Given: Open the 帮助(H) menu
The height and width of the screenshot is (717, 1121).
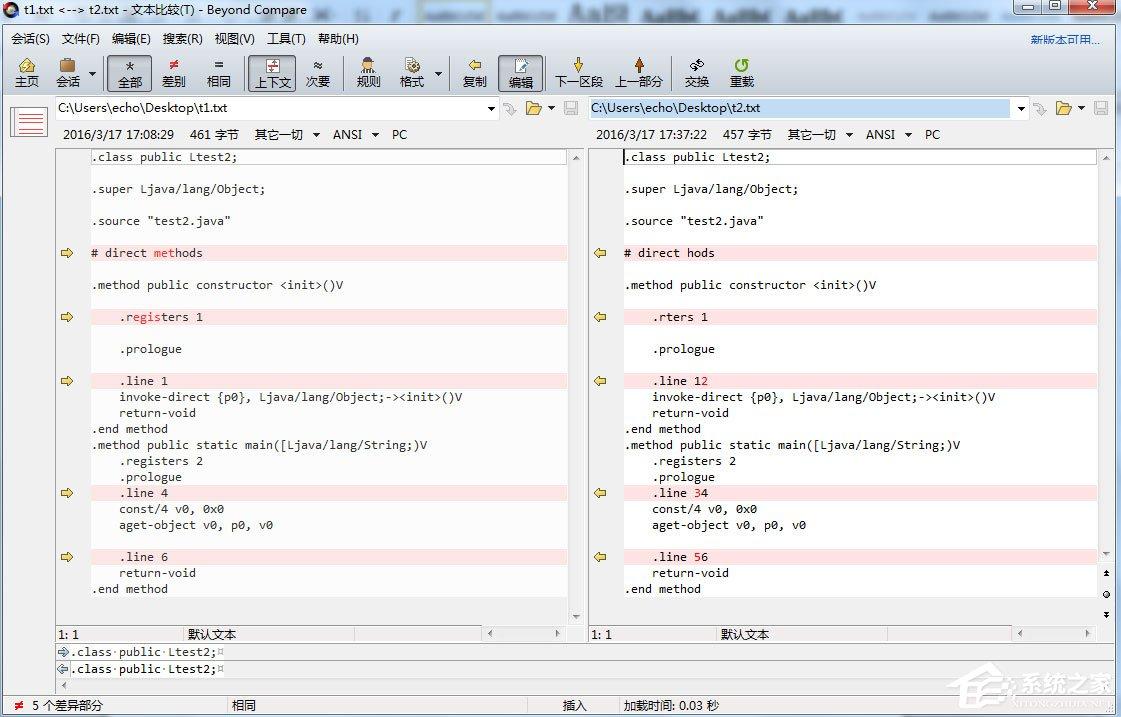Looking at the screenshot, I should tap(338, 39).
